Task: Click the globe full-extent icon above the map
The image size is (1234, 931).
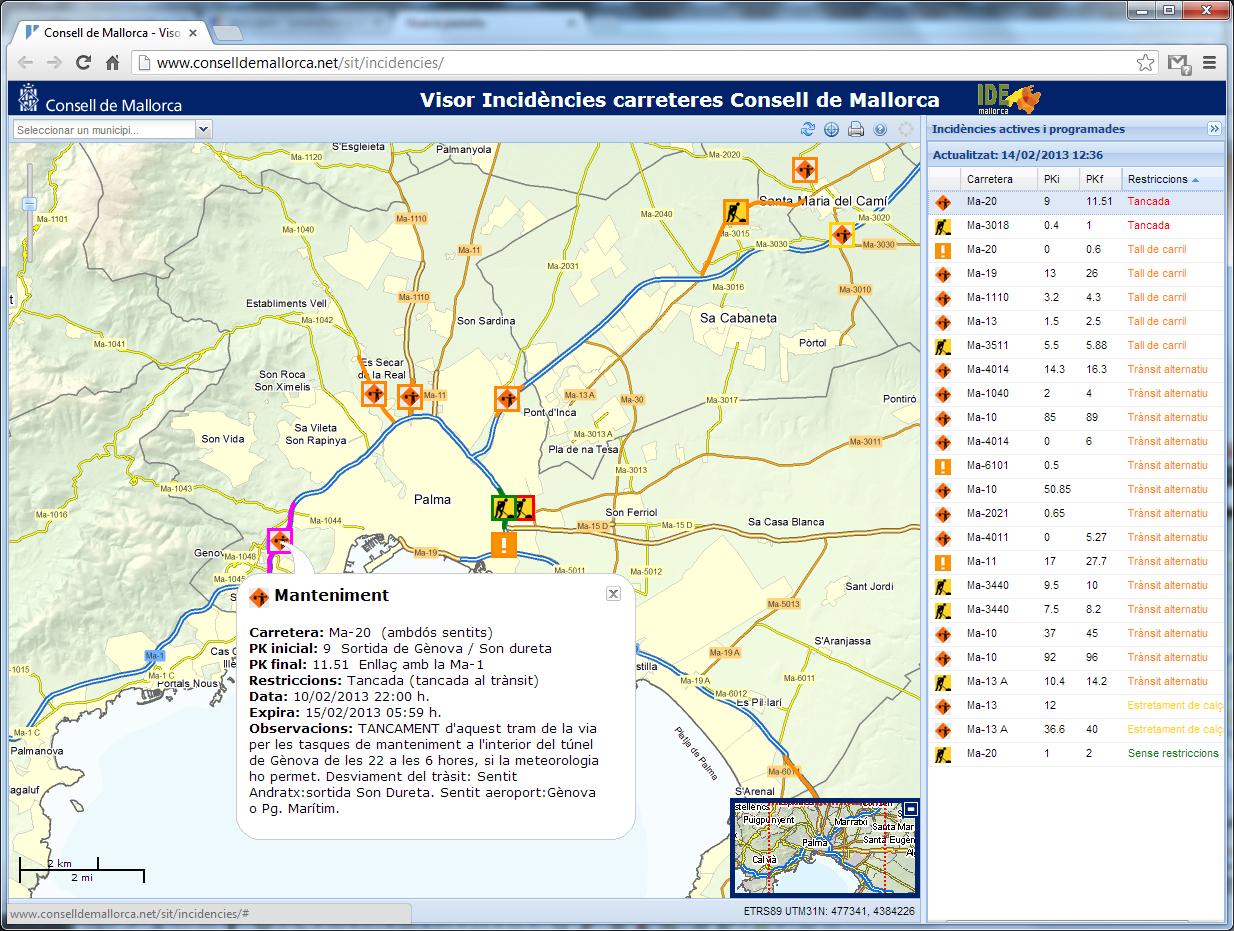Action: tap(832, 129)
